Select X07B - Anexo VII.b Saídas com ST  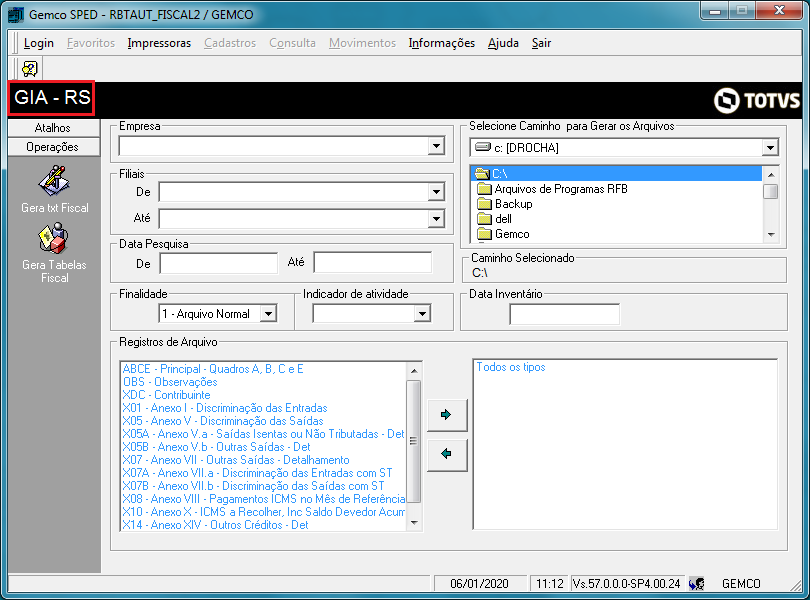[x=254, y=486]
